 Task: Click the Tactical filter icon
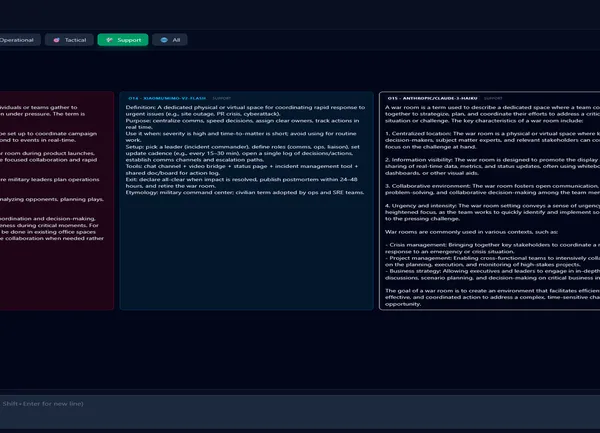point(57,40)
